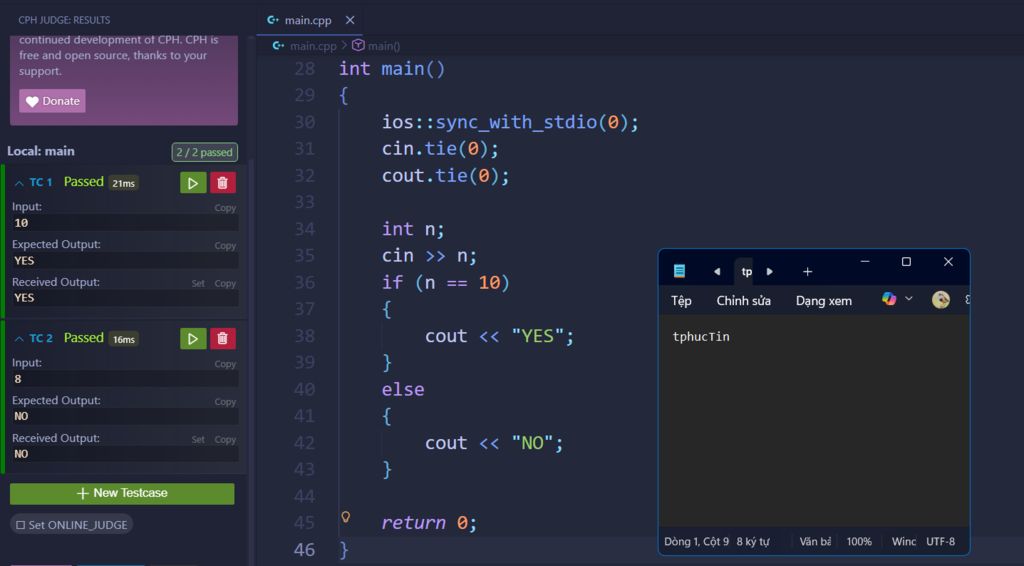Delete test case TC 1
The image size is (1024, 566).
tap(222, 183)
